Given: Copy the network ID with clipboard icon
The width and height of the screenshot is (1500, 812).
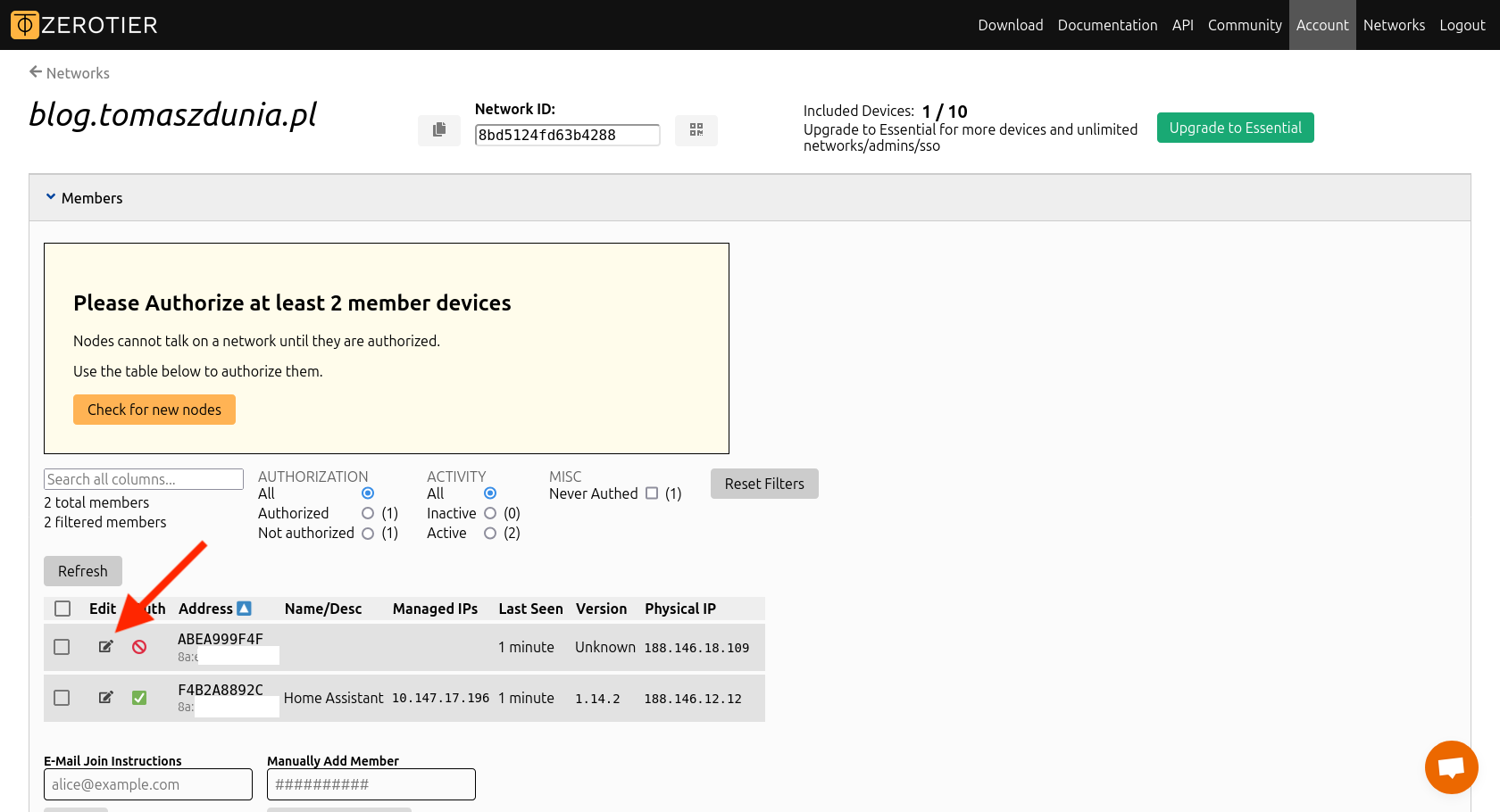Looking at the screenshot, I should pos(439,130).
